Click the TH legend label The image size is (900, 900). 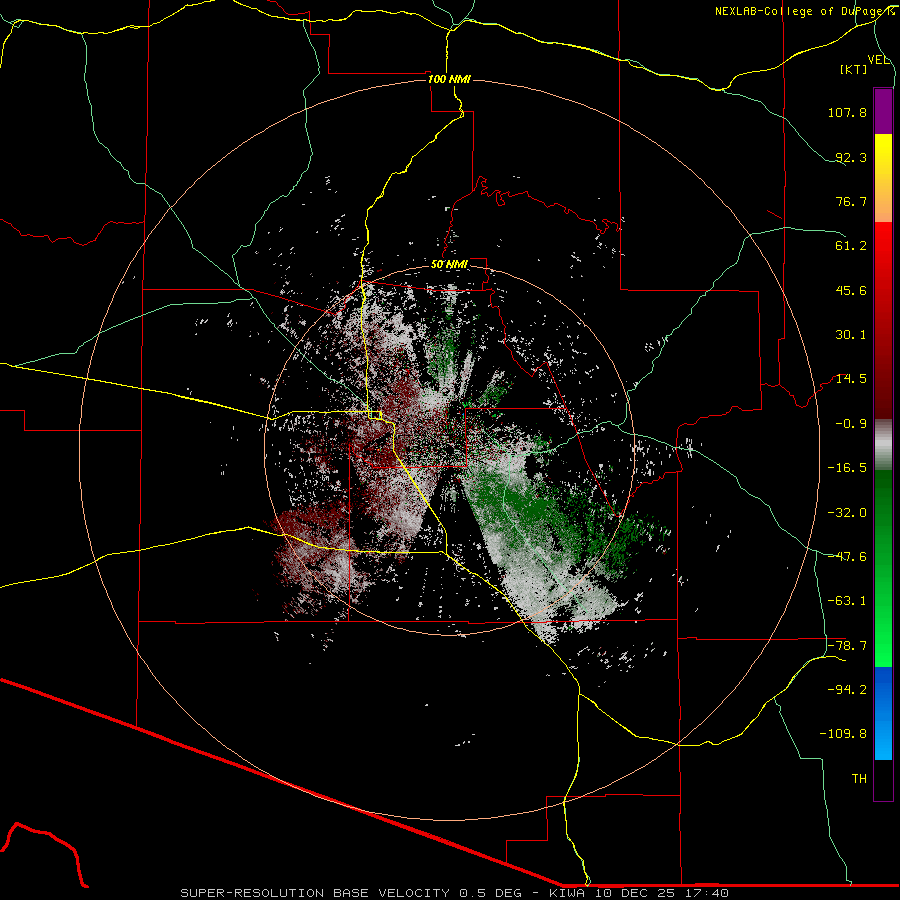tap(859, 779)
